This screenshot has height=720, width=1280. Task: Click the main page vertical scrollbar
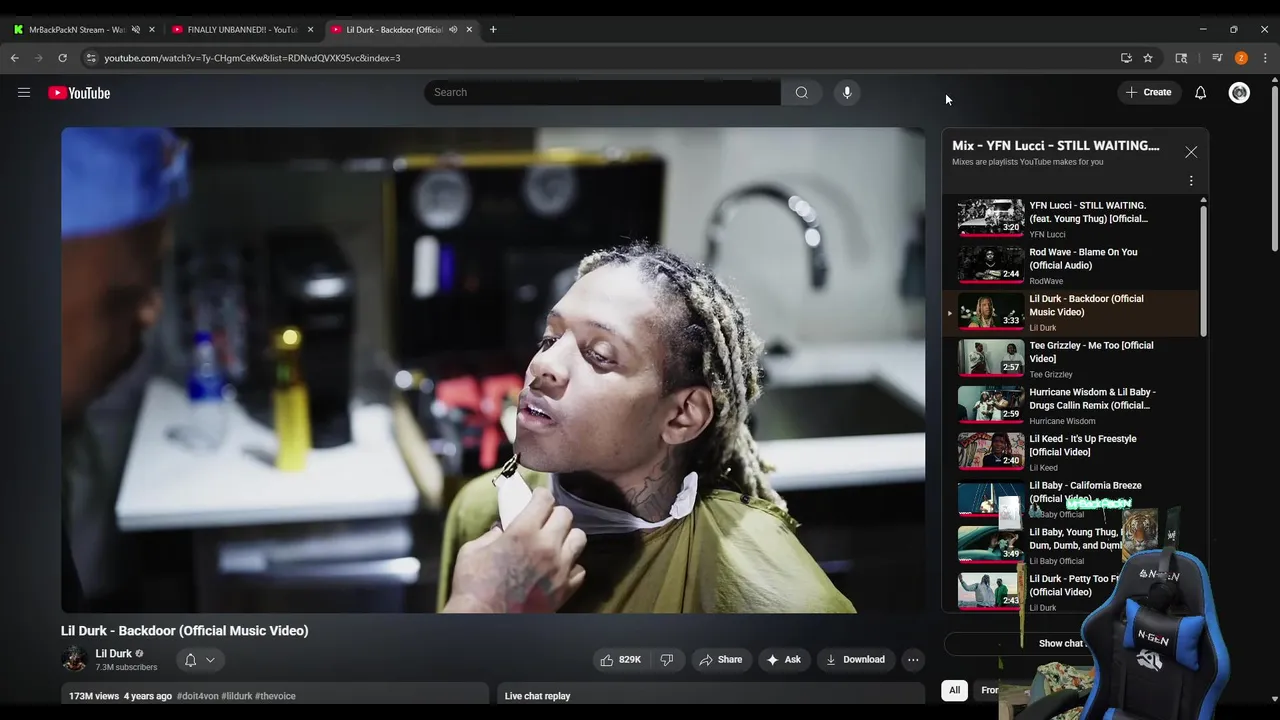[1274, 170]
